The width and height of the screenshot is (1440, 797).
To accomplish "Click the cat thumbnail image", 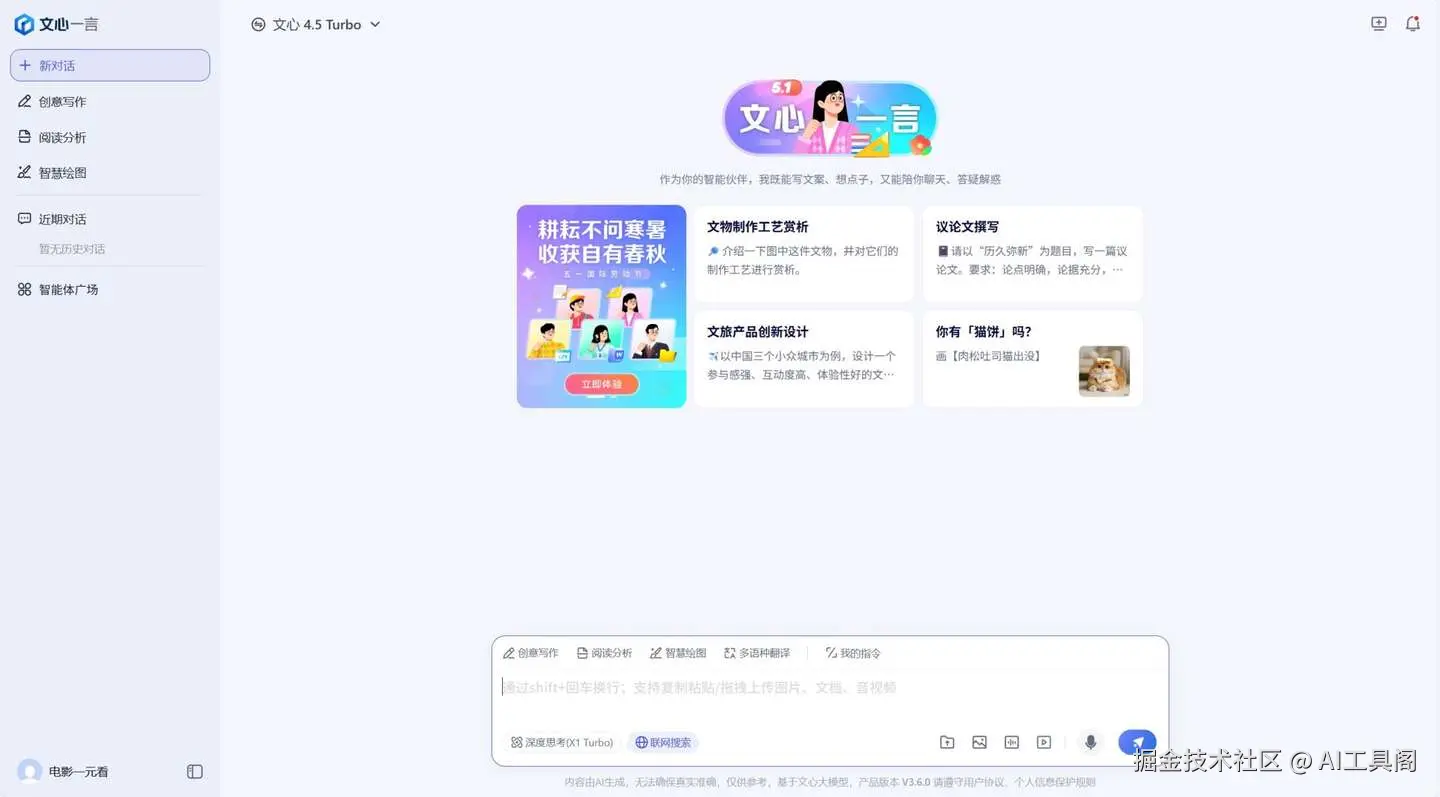I will [x=1104, y=371].
